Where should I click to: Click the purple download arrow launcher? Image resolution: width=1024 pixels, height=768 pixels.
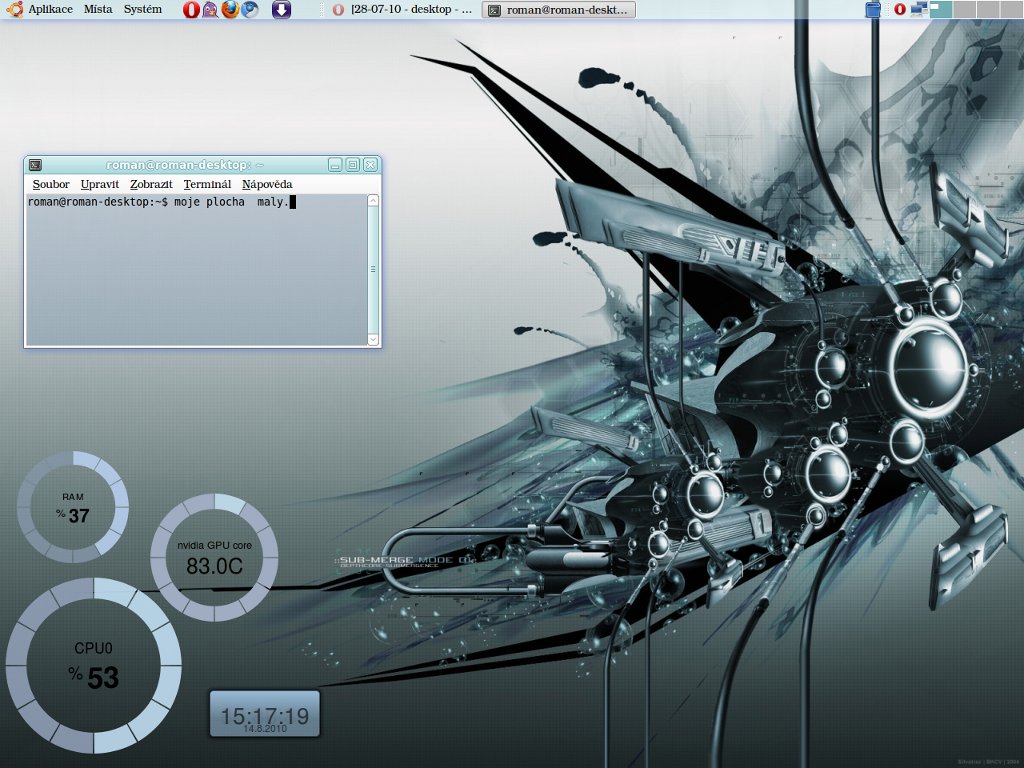[x=282, y=10]
